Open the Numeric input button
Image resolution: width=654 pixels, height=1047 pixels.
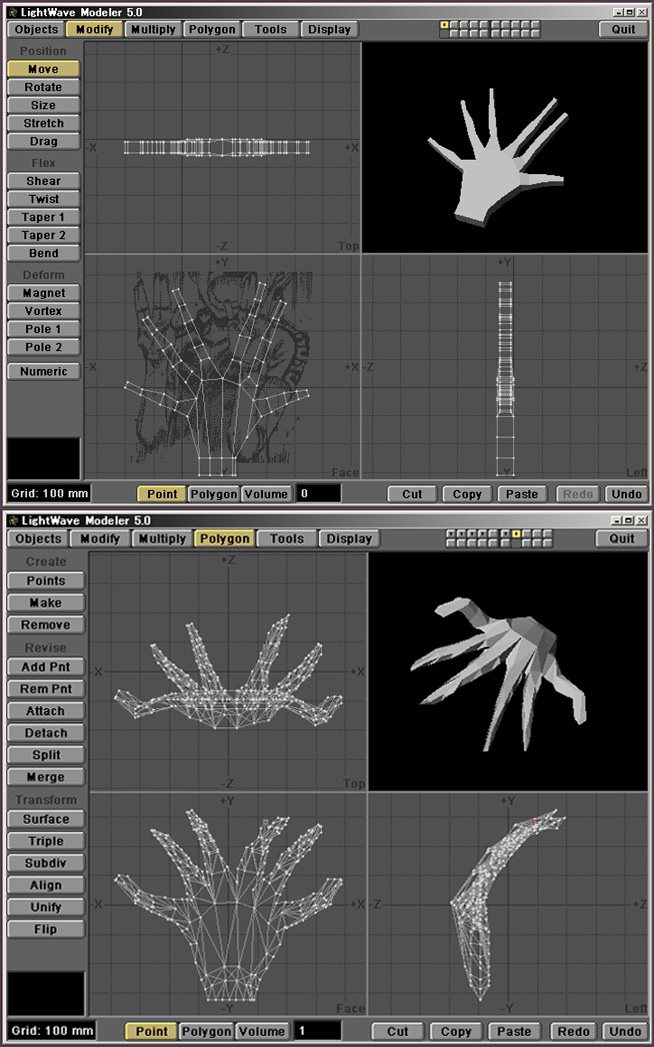[44, 371]
